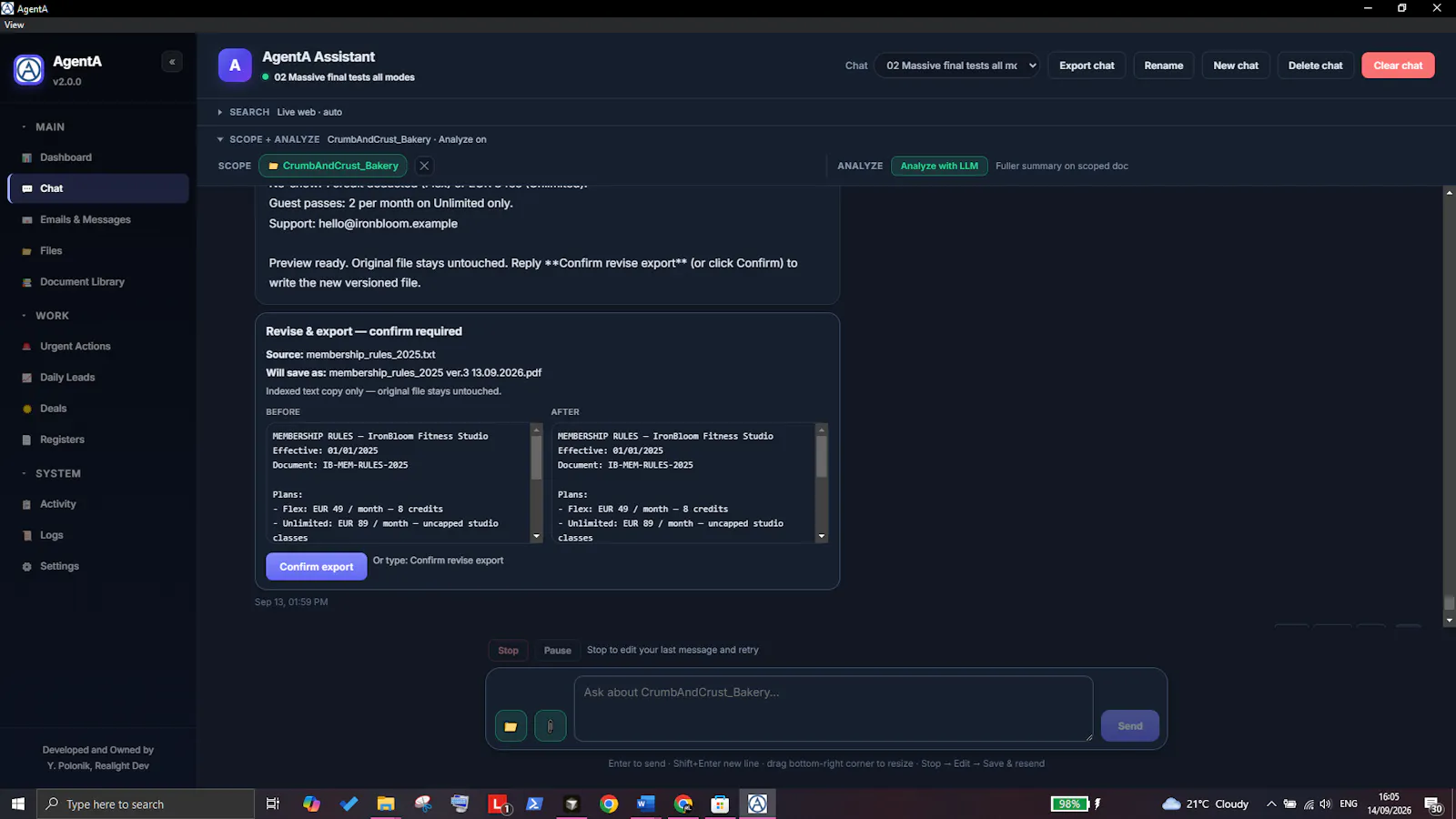This screenshot has width=1456, height=819.
Task: Start a New chat
Action: pyautogui.click(x=1236, y=66)
